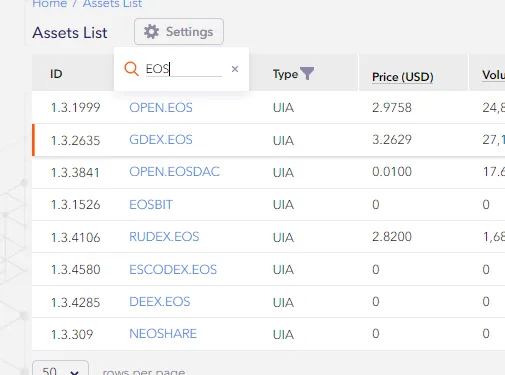505x375 pixels.
Task: Select ID cell 1.3.3841
Action: 75,172
